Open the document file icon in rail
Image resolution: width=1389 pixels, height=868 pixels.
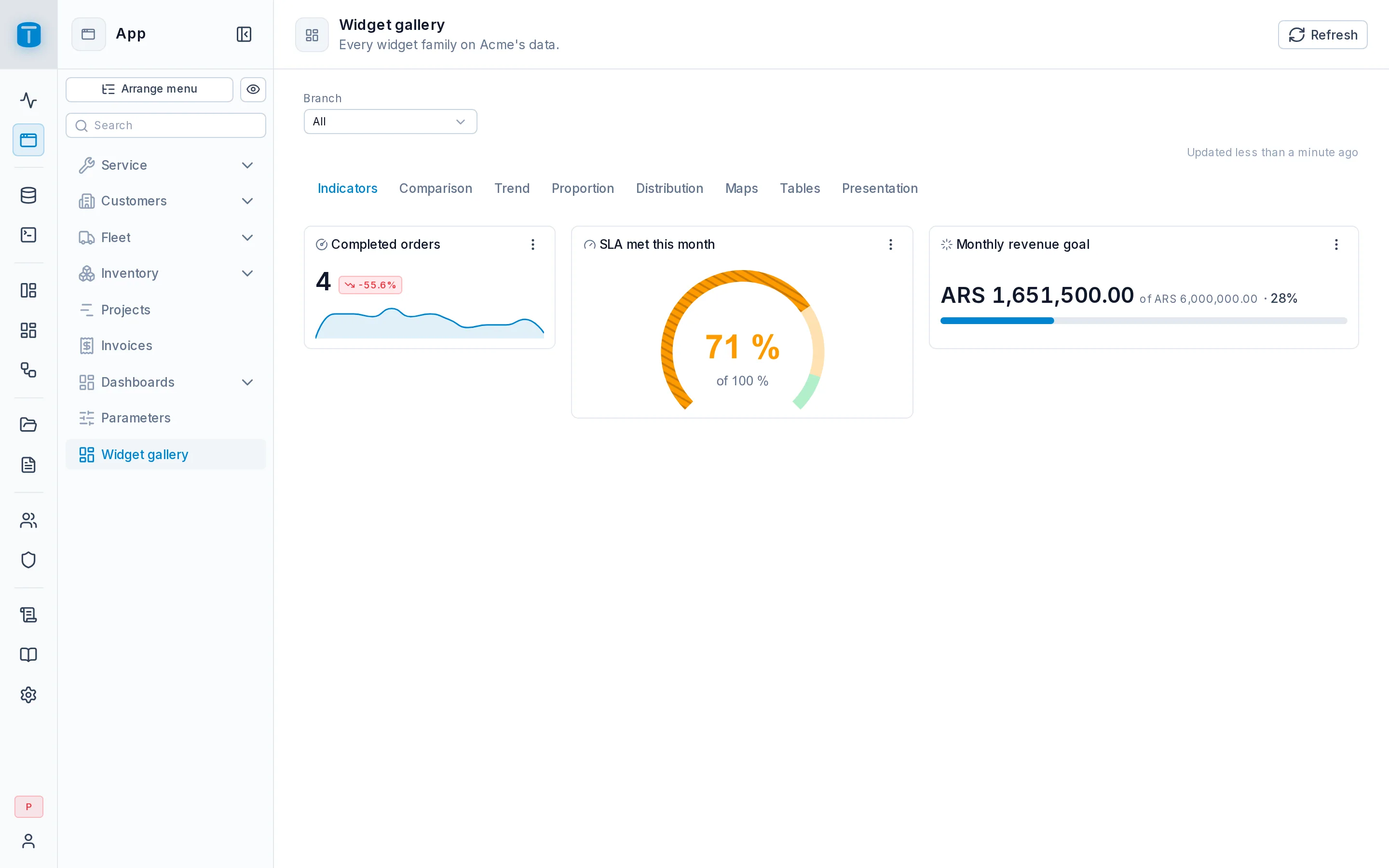tap(29, 464)
